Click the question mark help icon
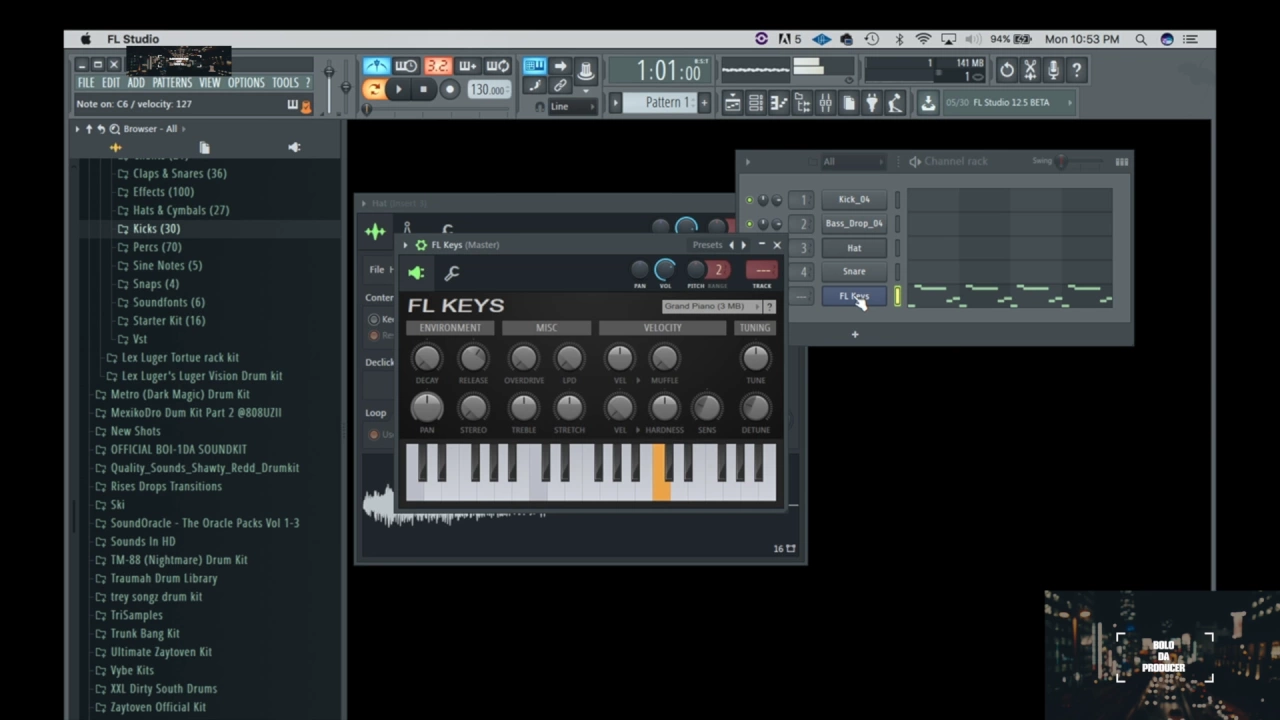This screenshot has width=1280, height=720. coord(1076,69)
